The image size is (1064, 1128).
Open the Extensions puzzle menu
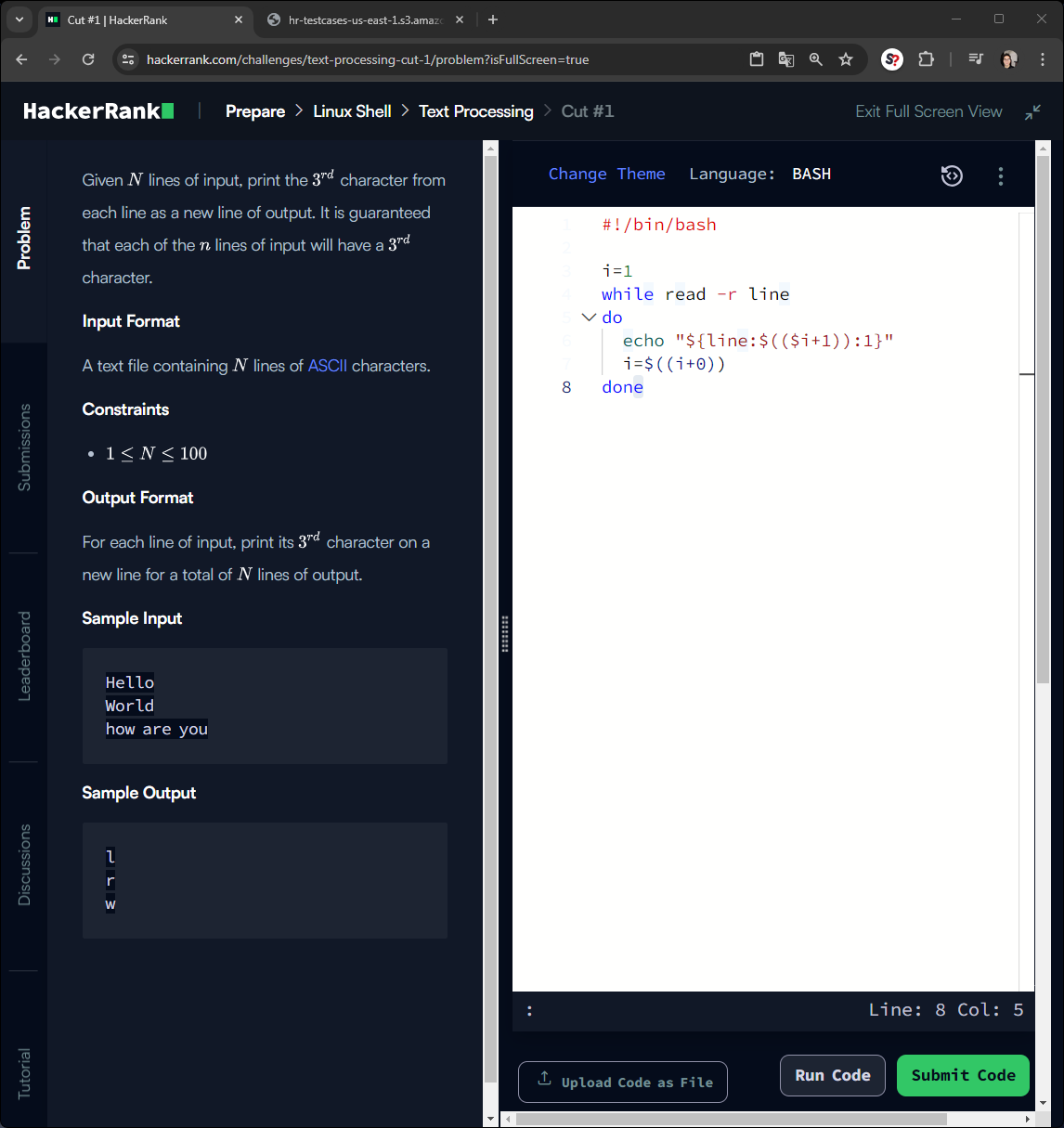point(926,59)
